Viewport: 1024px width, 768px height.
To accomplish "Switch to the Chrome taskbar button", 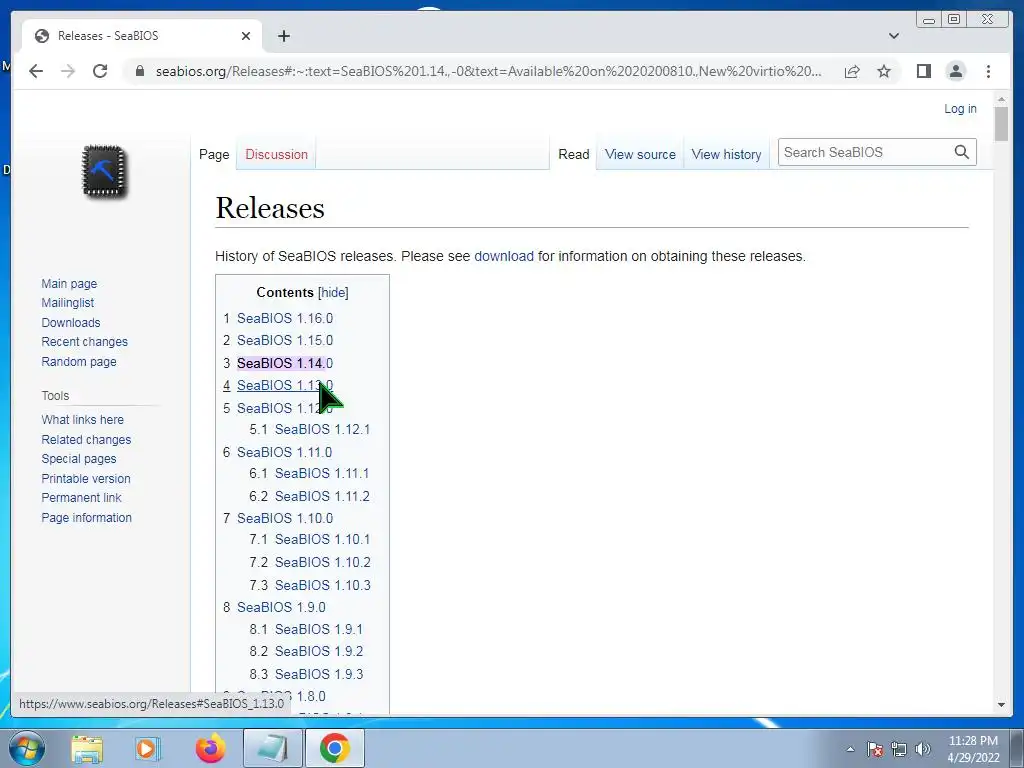I will tap(334, 748).
